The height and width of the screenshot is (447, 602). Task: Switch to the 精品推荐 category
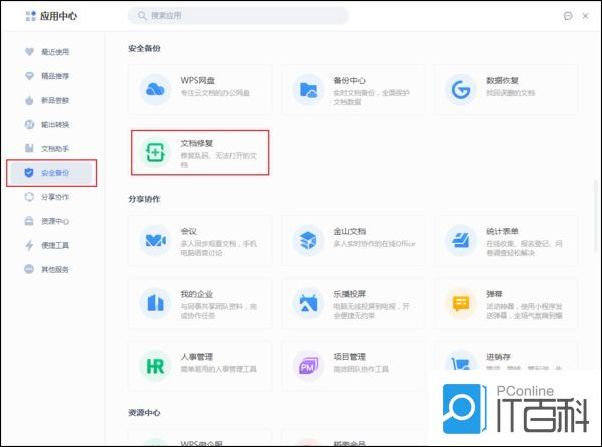point(51,76)
